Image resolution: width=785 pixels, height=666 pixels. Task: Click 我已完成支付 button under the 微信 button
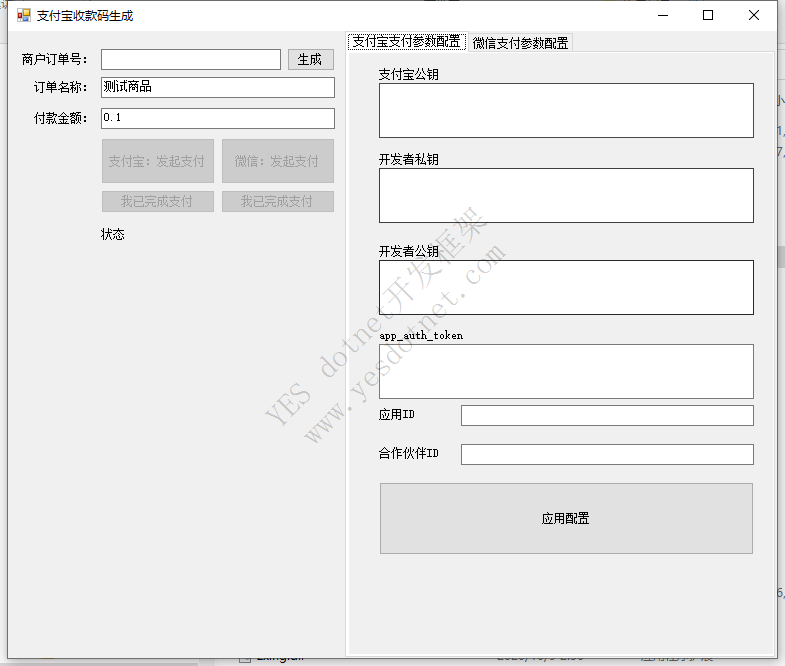point(278,201)
